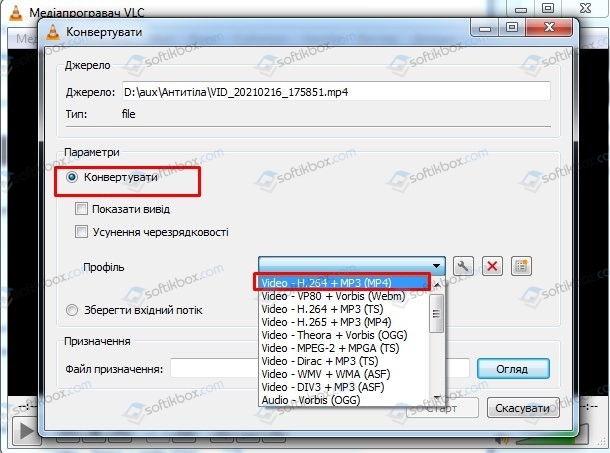Minimize the Конвертувати dialog

click(x=485, y=27)
